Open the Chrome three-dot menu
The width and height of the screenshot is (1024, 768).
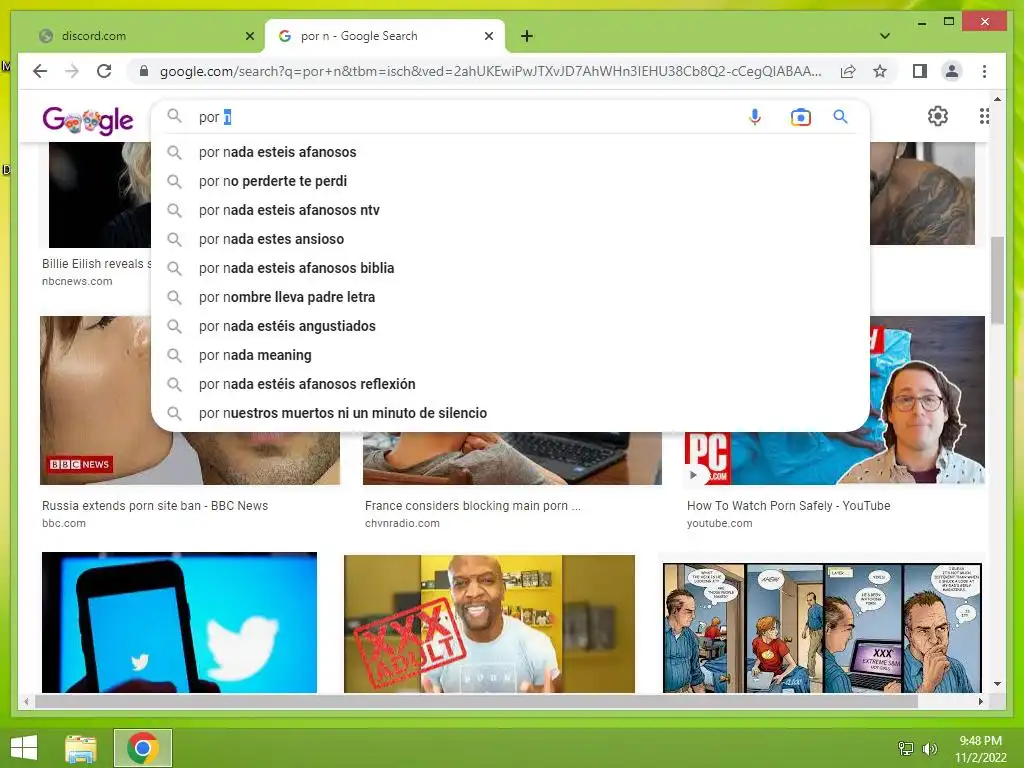[x=984, y=71]
